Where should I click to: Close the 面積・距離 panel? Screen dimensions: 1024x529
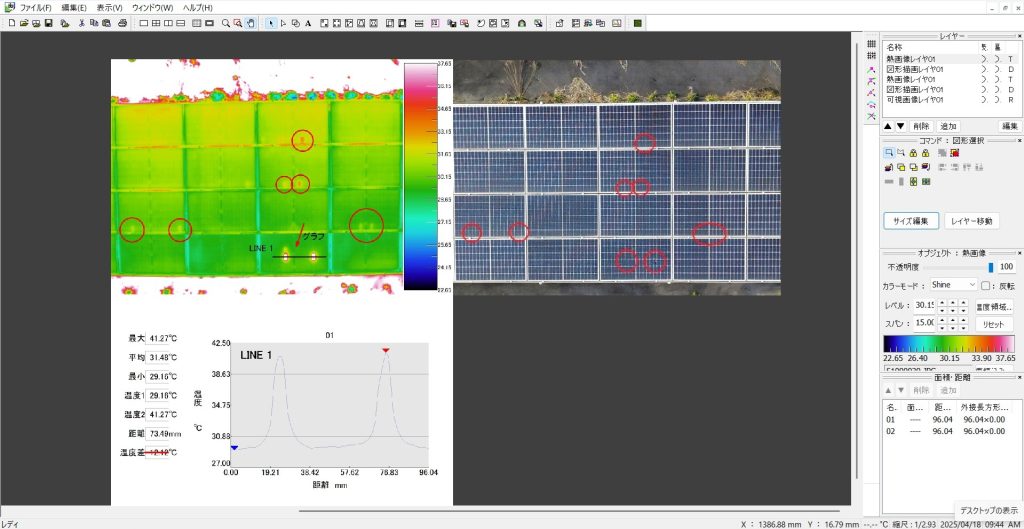click(x=1018, y=377)
